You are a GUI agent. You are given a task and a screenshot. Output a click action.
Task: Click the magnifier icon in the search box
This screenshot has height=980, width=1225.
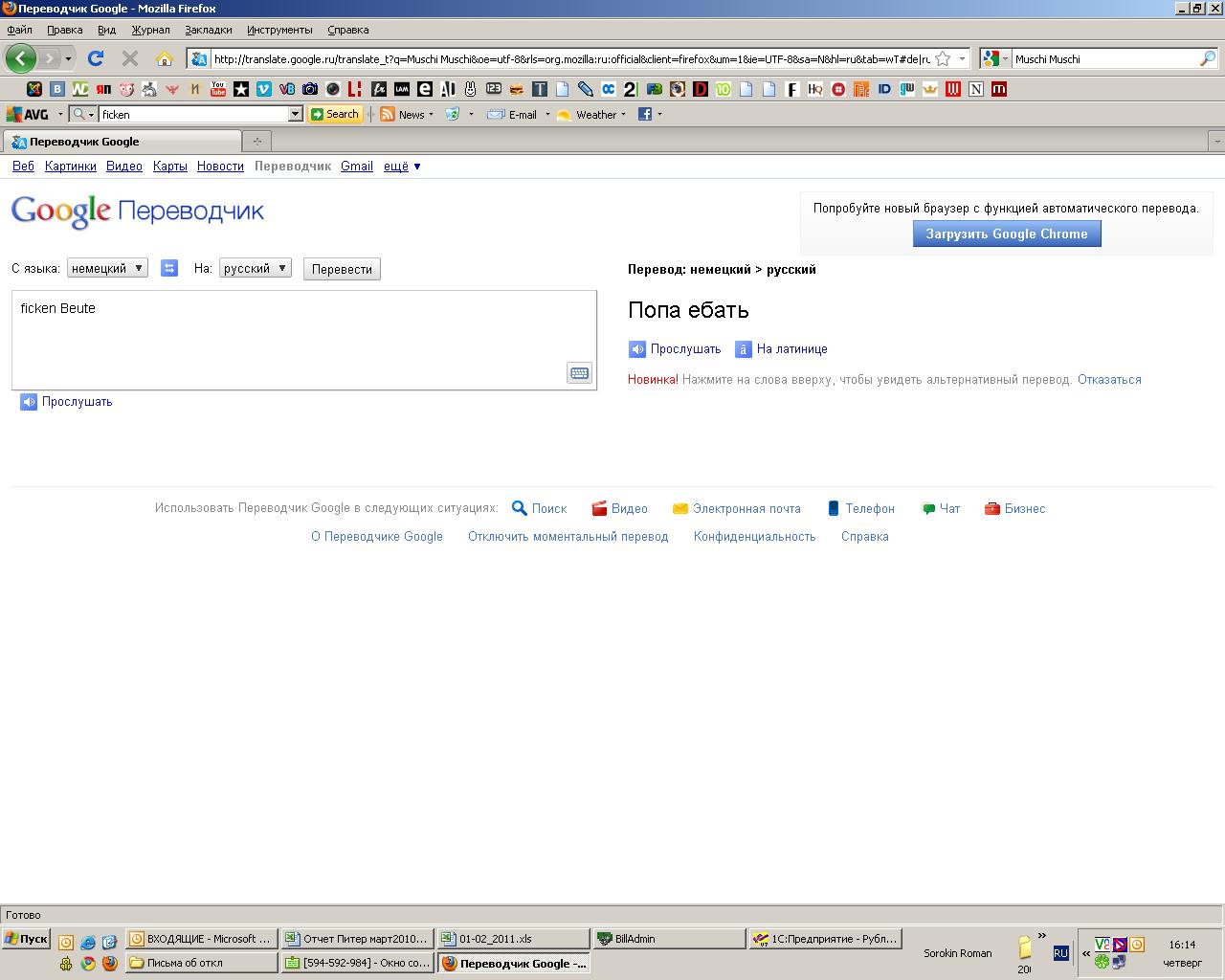(x=1208, y=58)
